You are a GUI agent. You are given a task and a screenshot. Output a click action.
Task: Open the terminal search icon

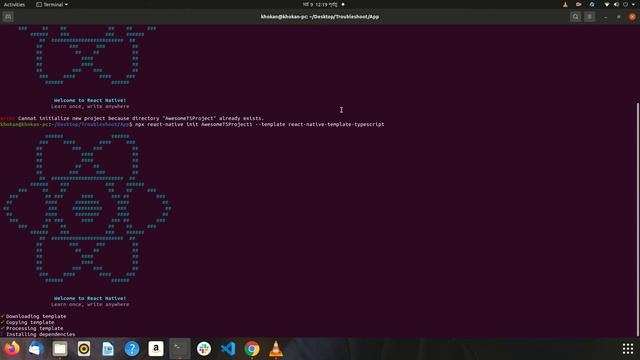(576, 17)
